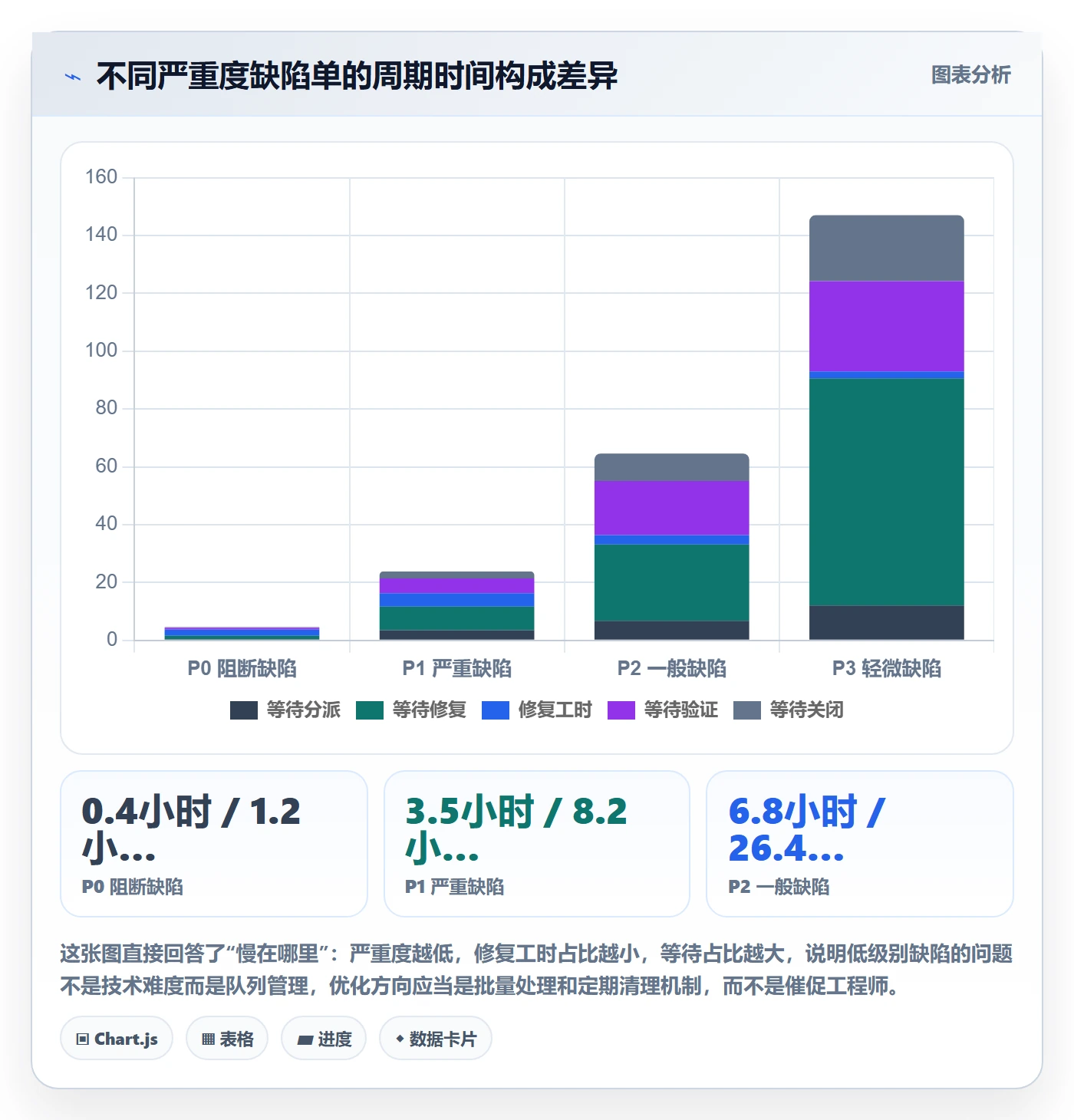Toggle the 修复工时 legend item
1074x1120 pixels.
[x=537, y=710]
